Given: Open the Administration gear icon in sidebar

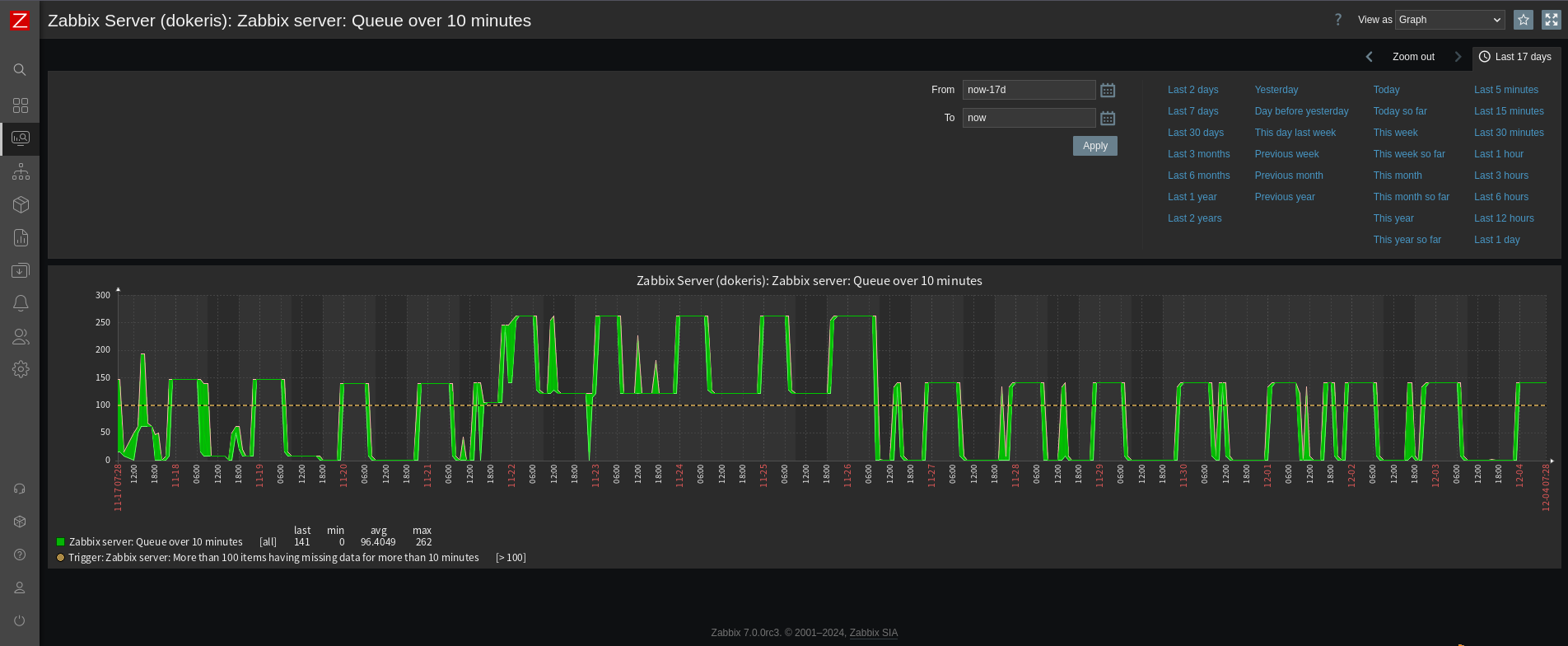Looking at the screenshot, I should click(x=21, y=369).
